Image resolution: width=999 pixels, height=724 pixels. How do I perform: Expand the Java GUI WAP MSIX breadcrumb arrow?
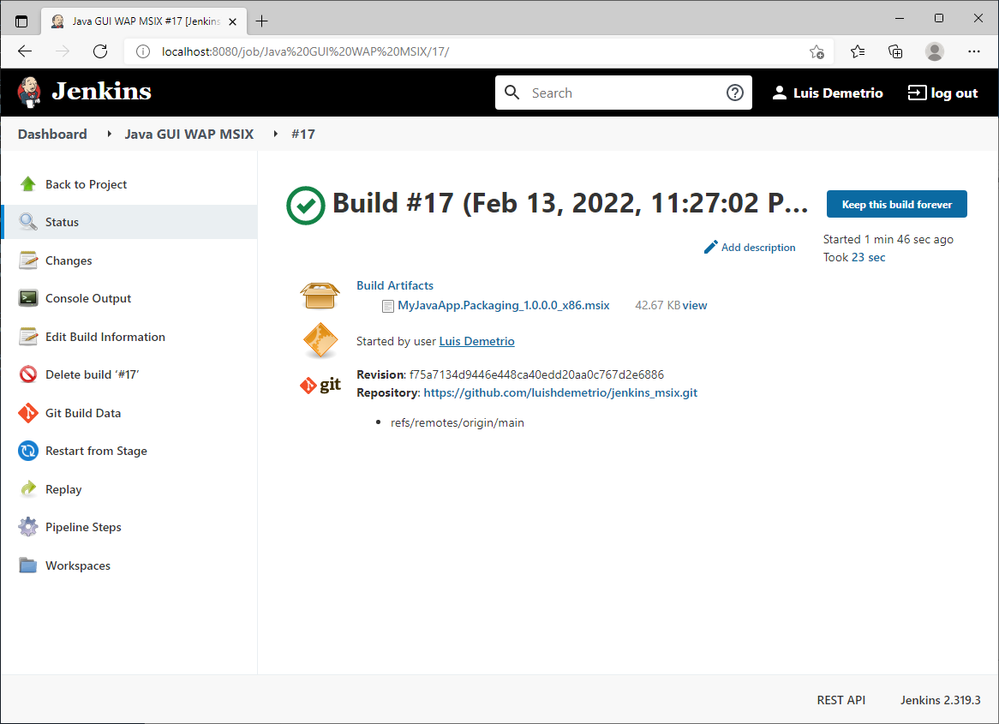pos(275,134)
